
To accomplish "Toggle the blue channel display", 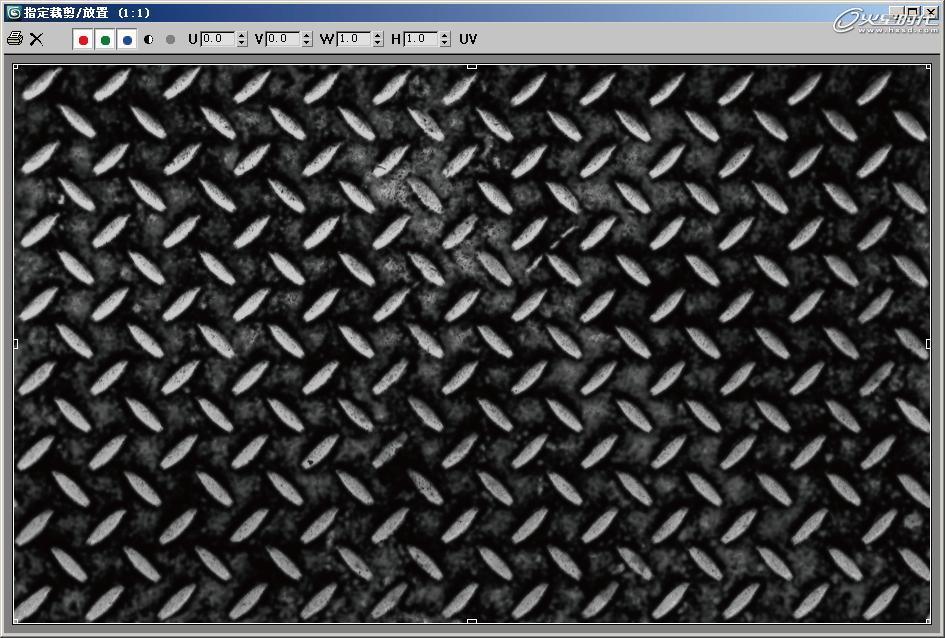I will [x=128, y=40].
